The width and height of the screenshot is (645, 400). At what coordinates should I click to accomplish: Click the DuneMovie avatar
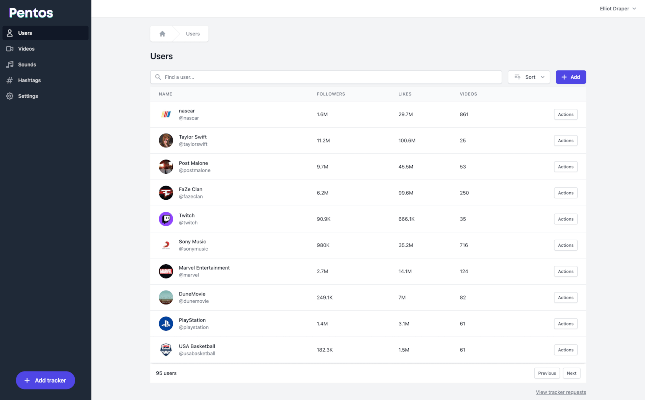click(166, 297)
